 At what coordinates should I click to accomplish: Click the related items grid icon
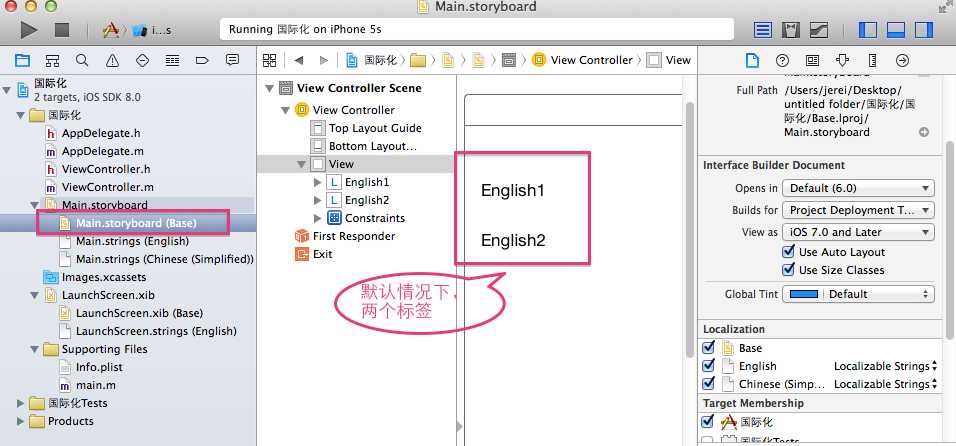click(269, 60)
